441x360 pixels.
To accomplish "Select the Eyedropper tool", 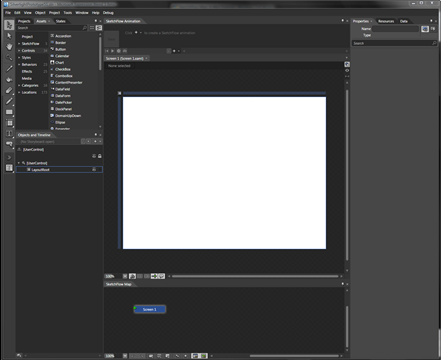I will pyautogui.click(x=9, y=69).
